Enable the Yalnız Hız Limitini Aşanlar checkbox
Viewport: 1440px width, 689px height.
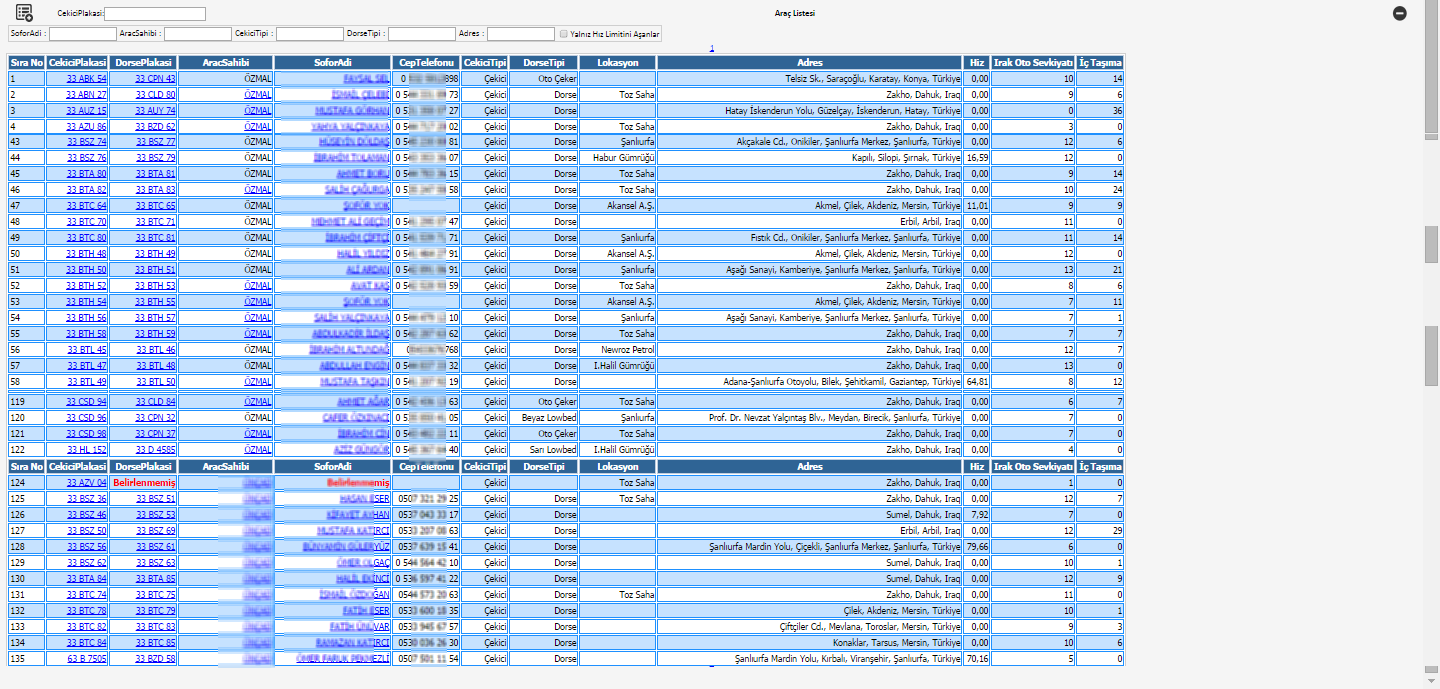point(564,34)
